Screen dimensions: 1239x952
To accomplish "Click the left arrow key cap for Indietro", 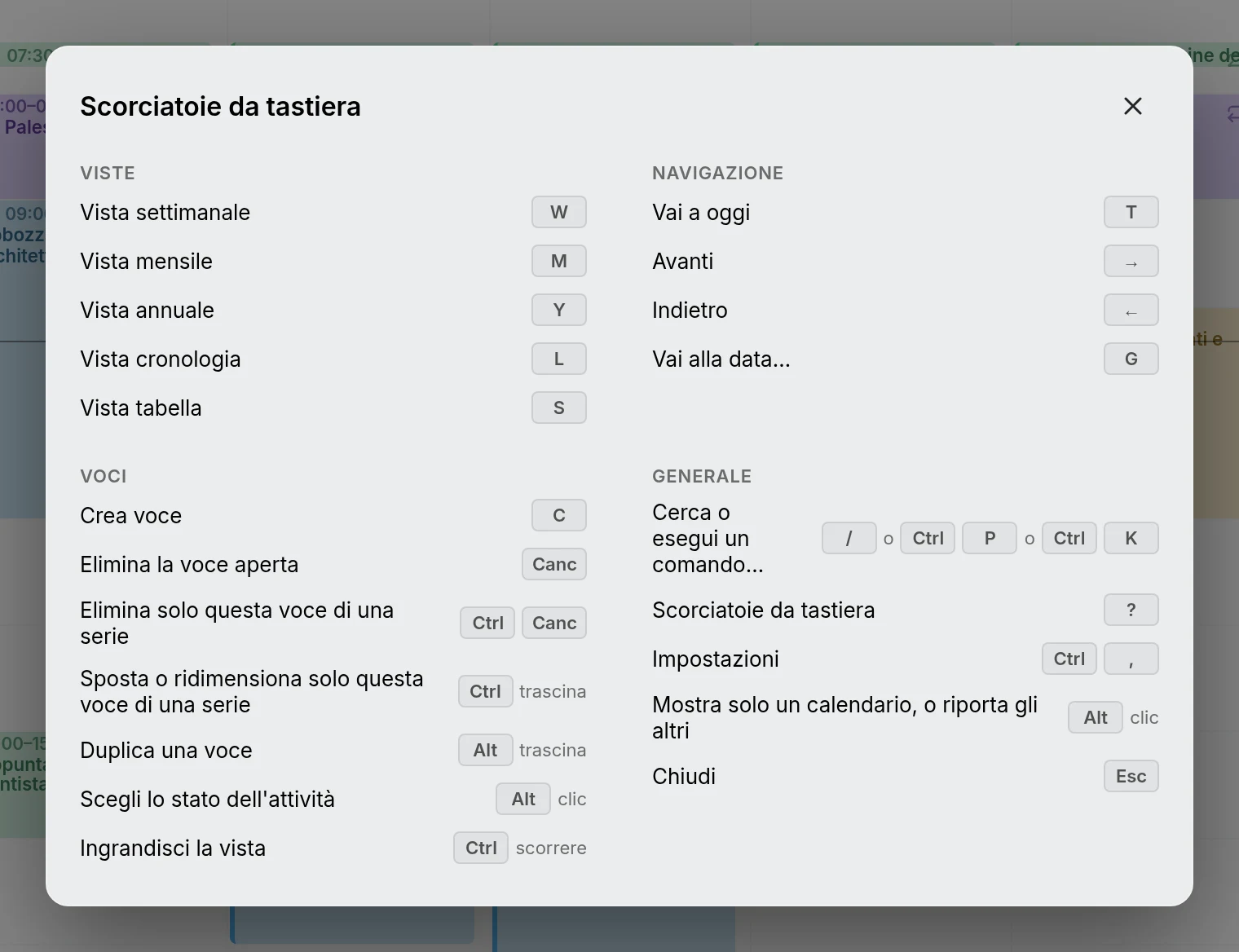I will (x=1131, y=310).
